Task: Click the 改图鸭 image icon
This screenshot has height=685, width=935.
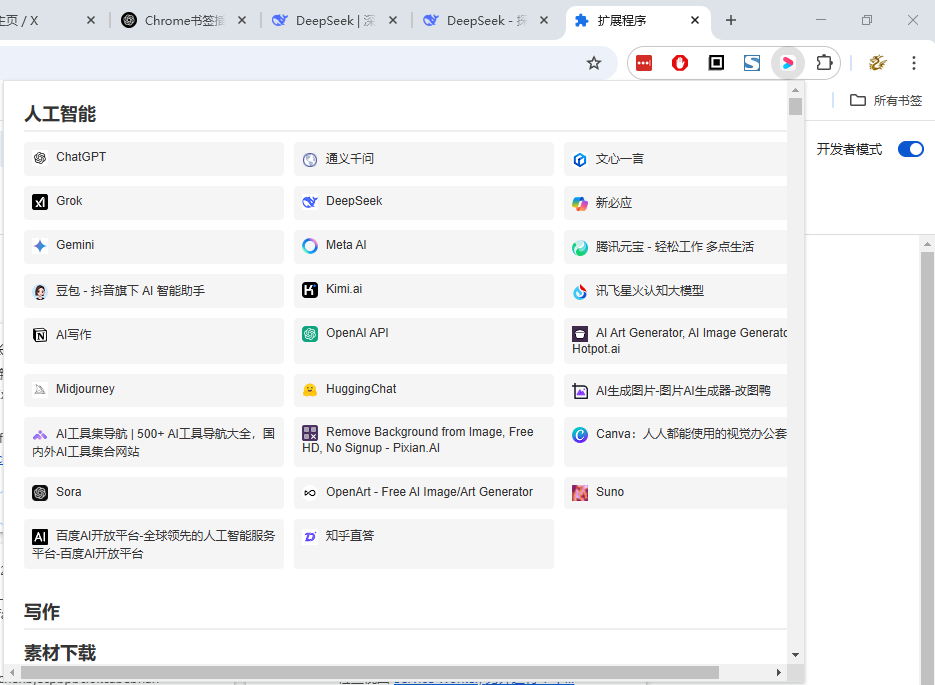Action: pos(580,391)
